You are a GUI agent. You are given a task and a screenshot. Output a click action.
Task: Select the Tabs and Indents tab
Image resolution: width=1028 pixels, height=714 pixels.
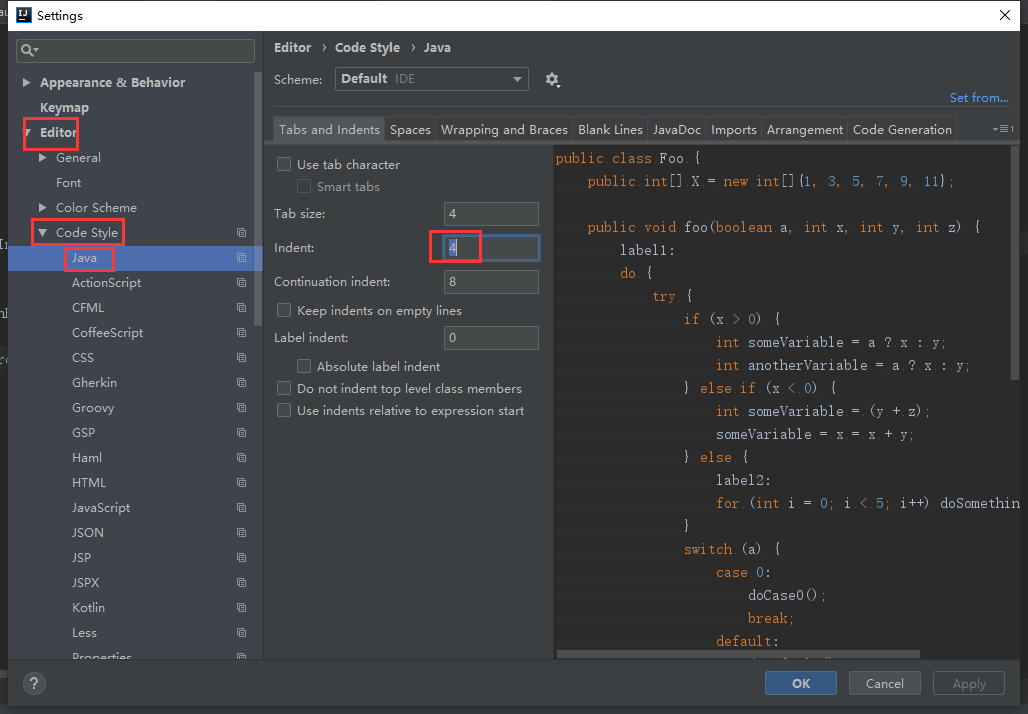(x=329, y=130)
